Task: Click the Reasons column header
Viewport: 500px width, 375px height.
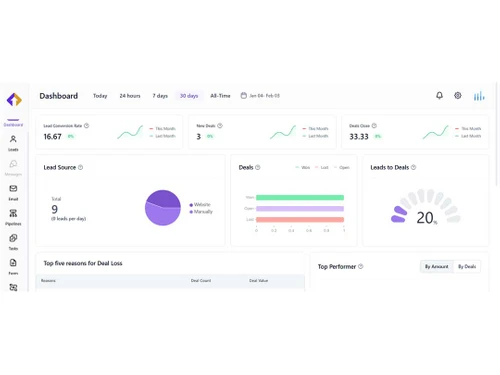Action: click(48, 281)
